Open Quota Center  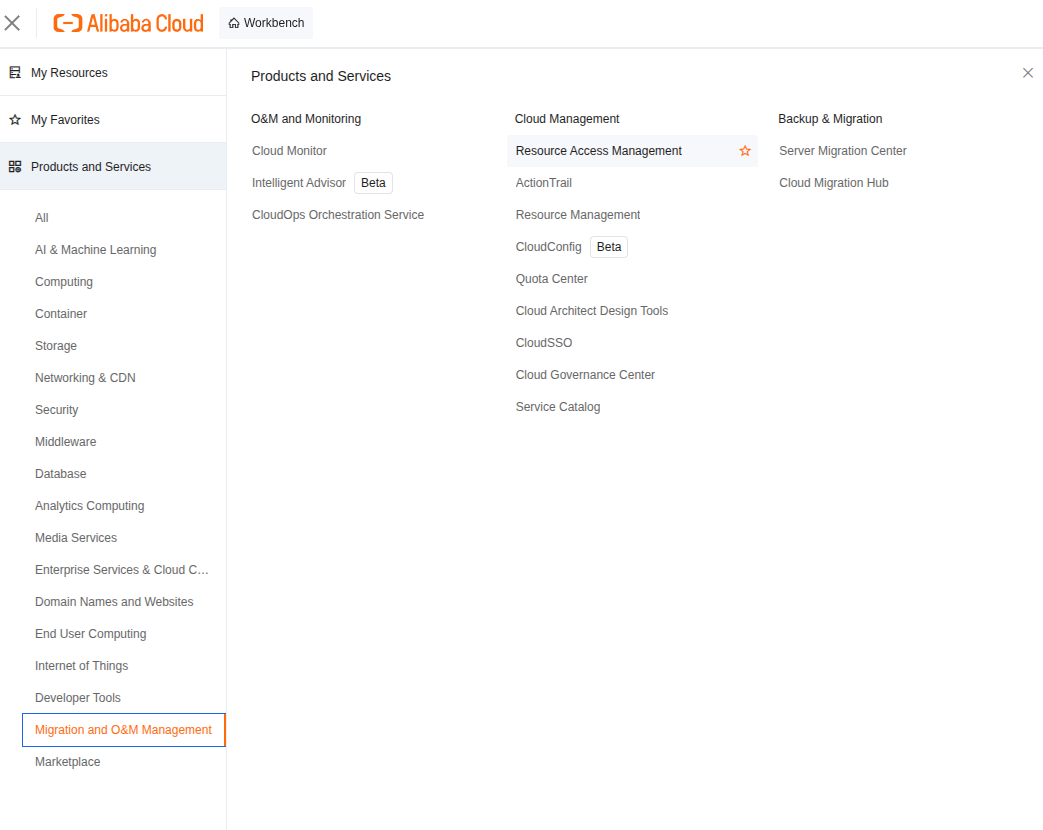(x=551, y=279)
